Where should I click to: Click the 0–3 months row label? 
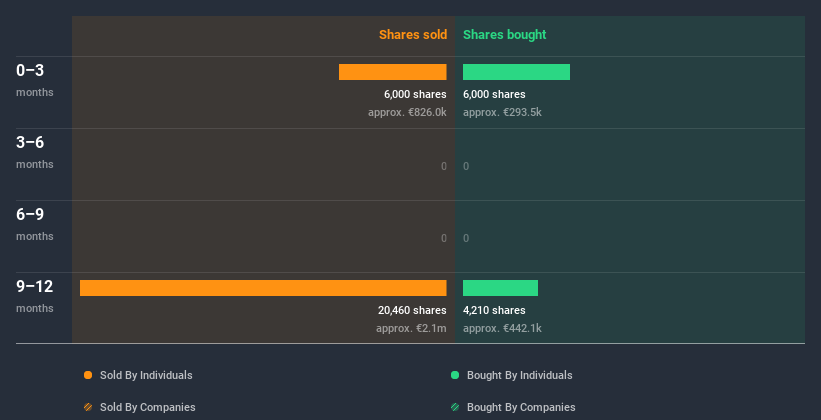[x=35, y=80]
